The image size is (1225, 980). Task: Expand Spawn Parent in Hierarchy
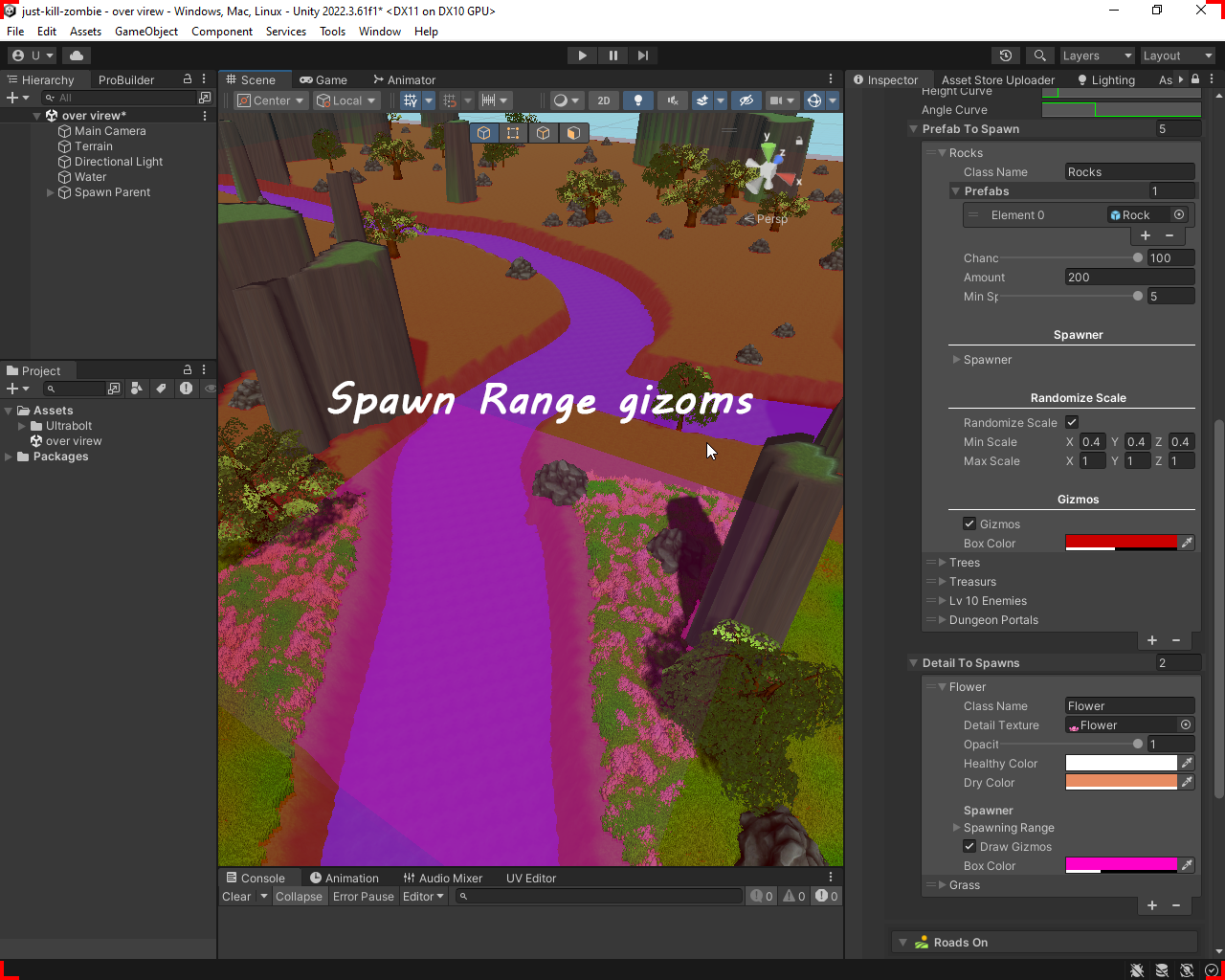(51, 192)
